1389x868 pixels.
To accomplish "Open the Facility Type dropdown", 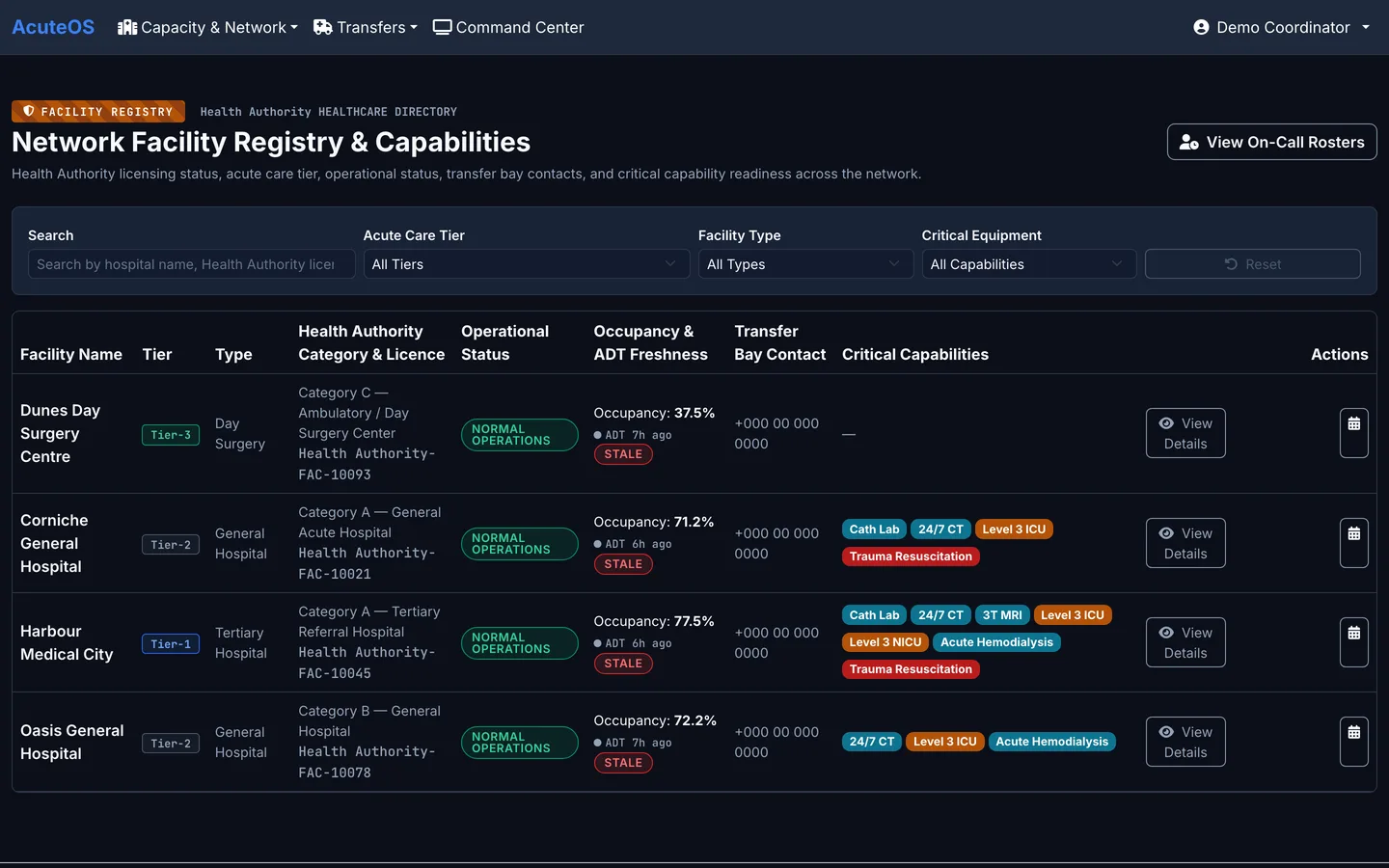I will (805, 264).
